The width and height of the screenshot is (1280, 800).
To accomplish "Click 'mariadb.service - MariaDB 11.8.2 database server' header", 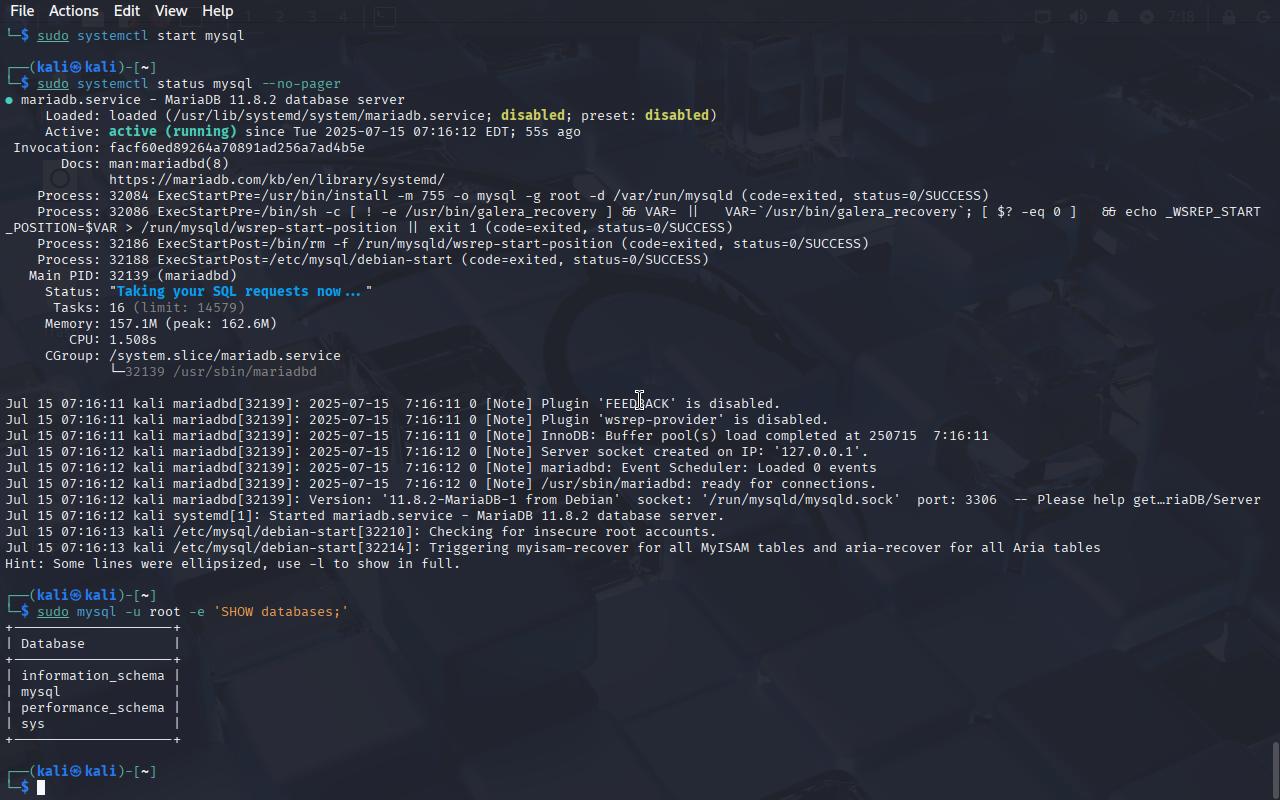I will click(213, 100).
